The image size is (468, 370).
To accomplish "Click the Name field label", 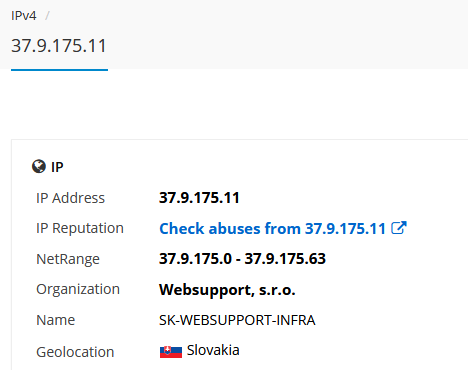I will 56,320.
